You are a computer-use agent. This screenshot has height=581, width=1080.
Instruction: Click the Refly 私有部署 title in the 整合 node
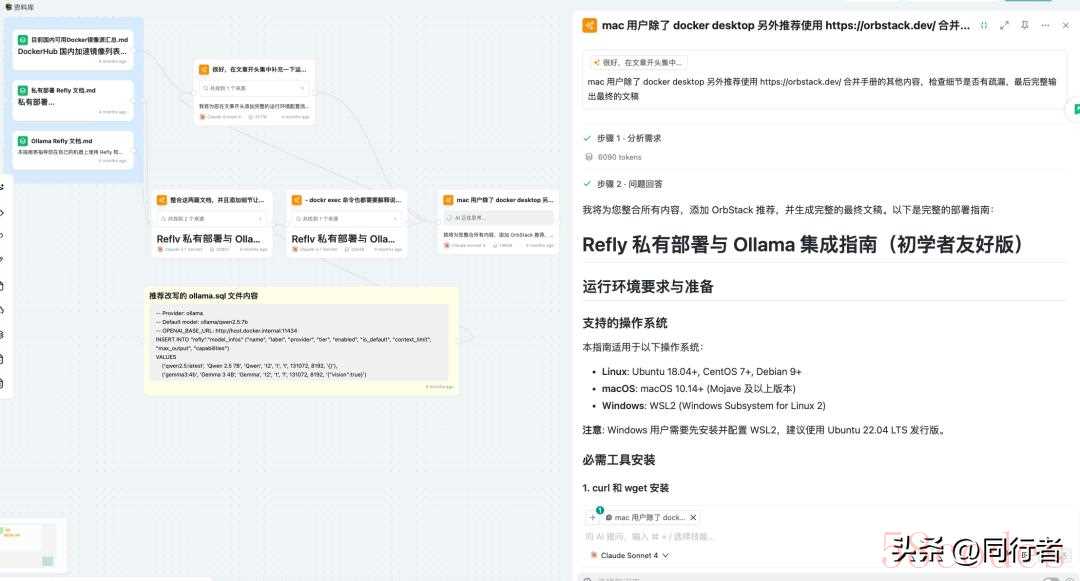tap(208, 239)
